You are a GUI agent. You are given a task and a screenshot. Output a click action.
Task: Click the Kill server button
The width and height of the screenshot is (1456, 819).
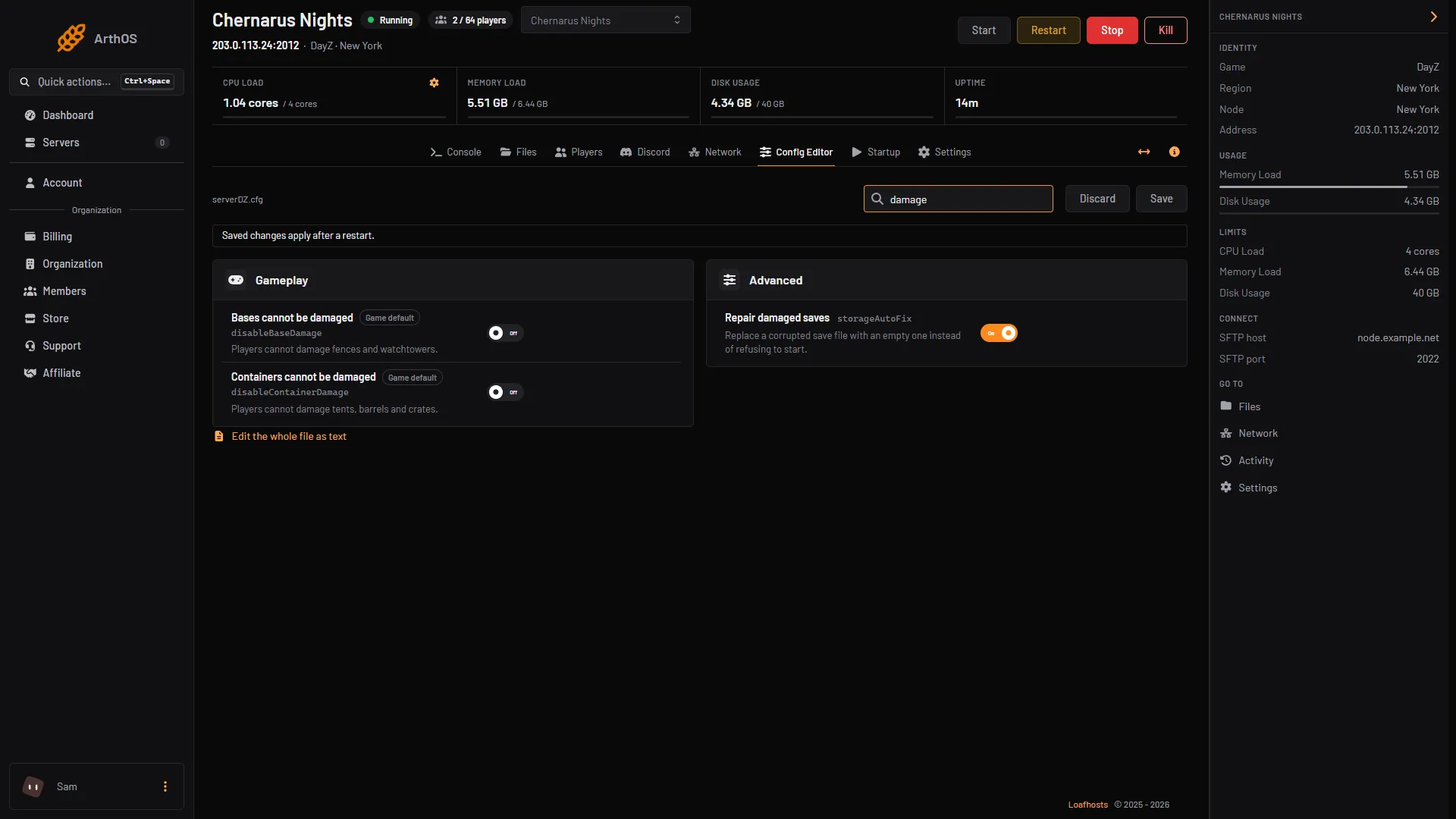(1166, 30)
